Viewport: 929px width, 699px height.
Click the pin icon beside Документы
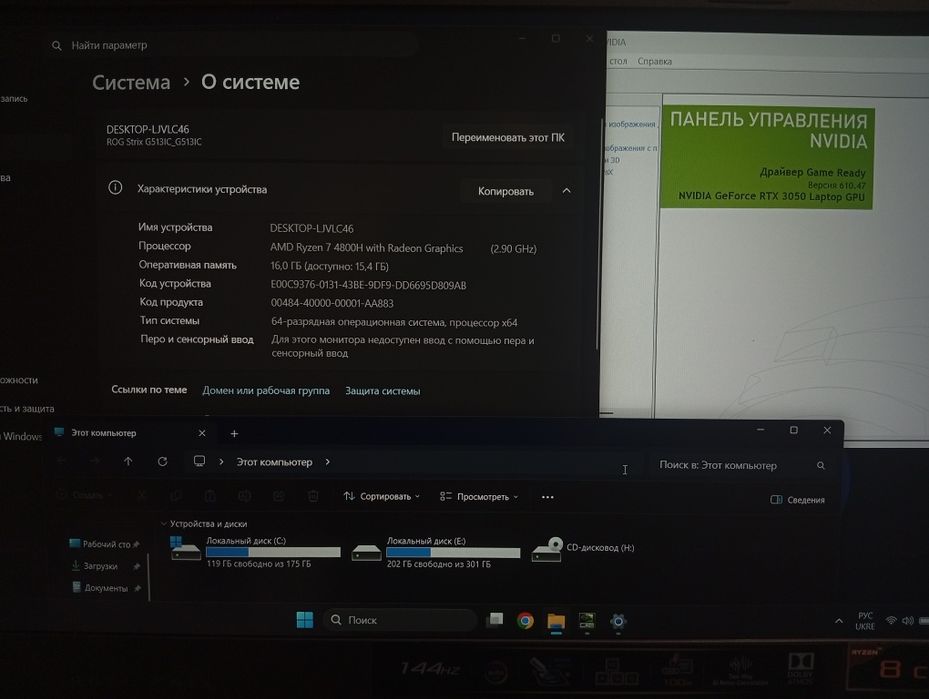click(137, 588)
